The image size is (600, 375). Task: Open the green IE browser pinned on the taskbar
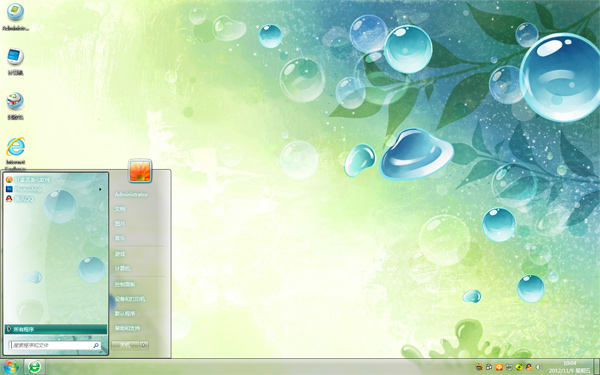click(35, 367)
